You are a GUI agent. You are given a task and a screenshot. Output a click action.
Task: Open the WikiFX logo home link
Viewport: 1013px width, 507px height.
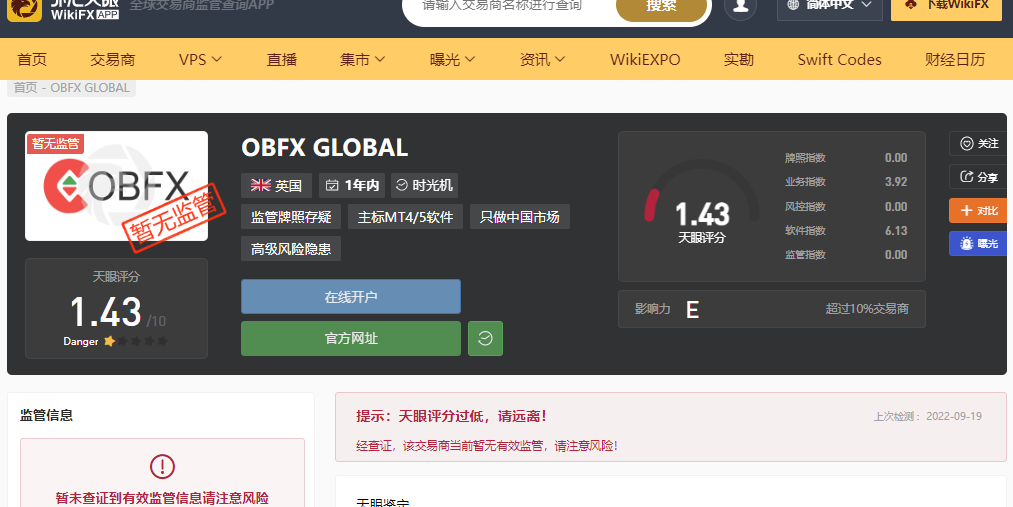point(63,8)
